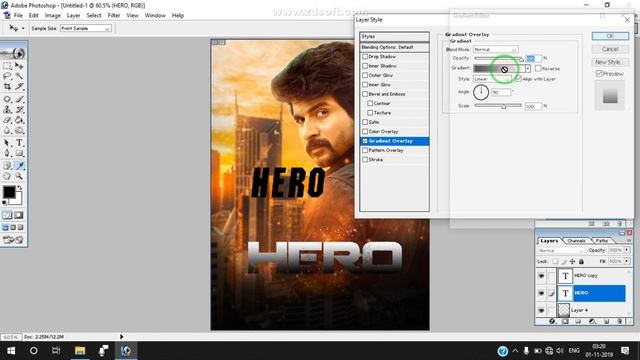The width and height of the screenshot is (640, 360).
Task: Select the Slice tool
Action: click(x=19, y=87)
